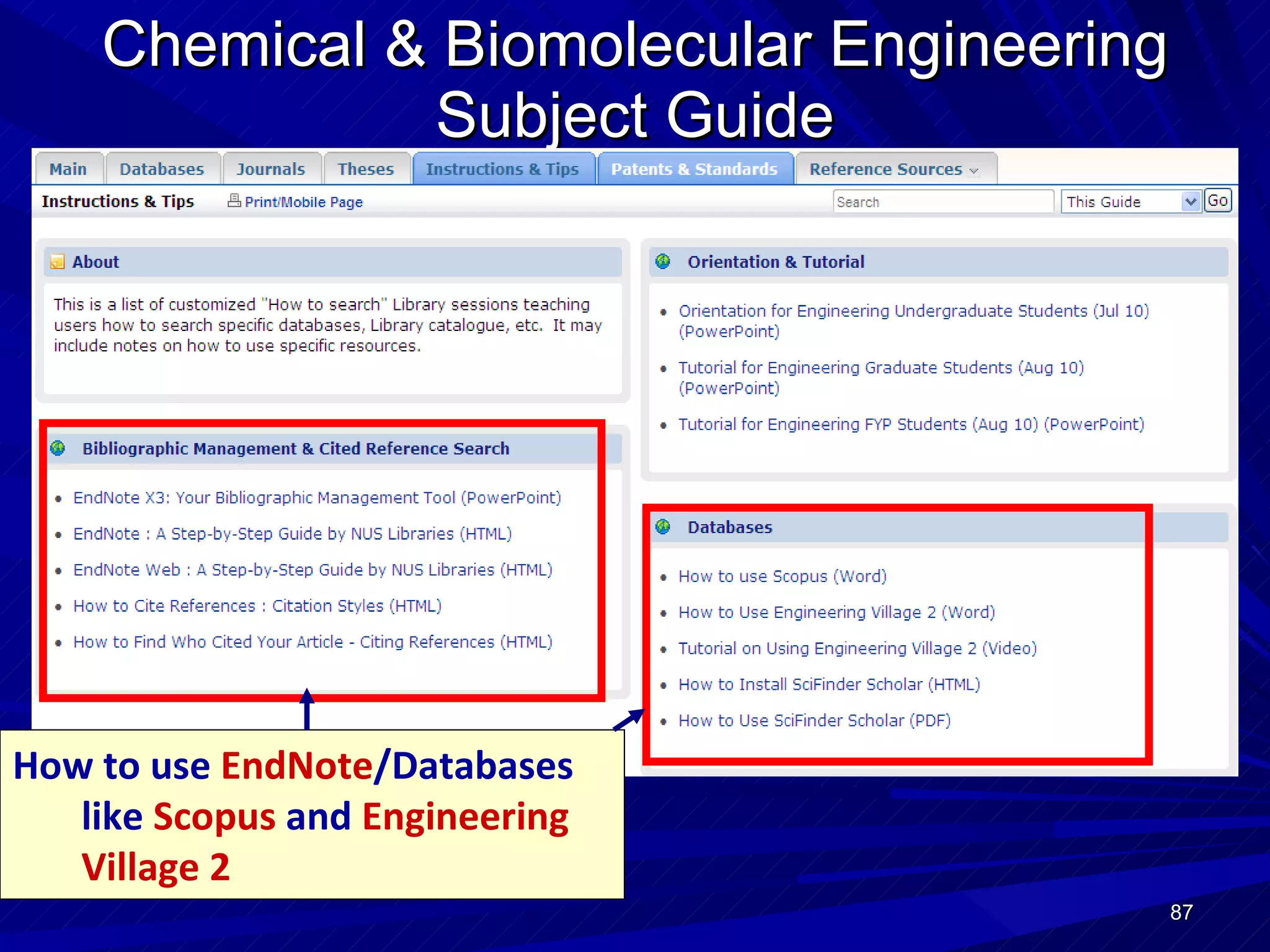
Task: Click Bibliographic Management & Cited Reference Search heading
Action: click(296, 448)
